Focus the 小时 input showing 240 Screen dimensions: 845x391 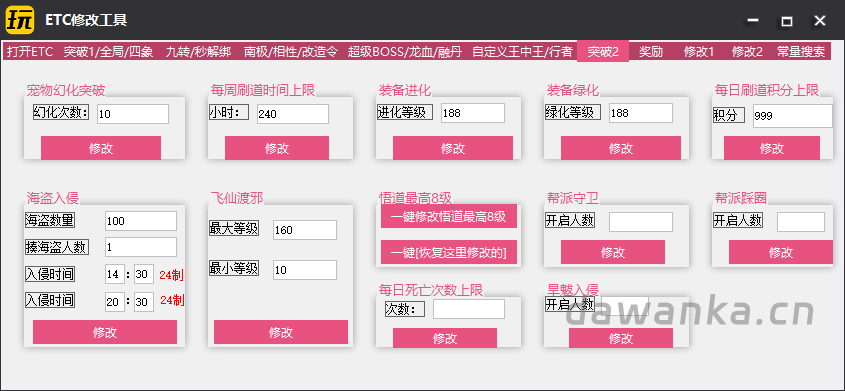tap(293, 114)
